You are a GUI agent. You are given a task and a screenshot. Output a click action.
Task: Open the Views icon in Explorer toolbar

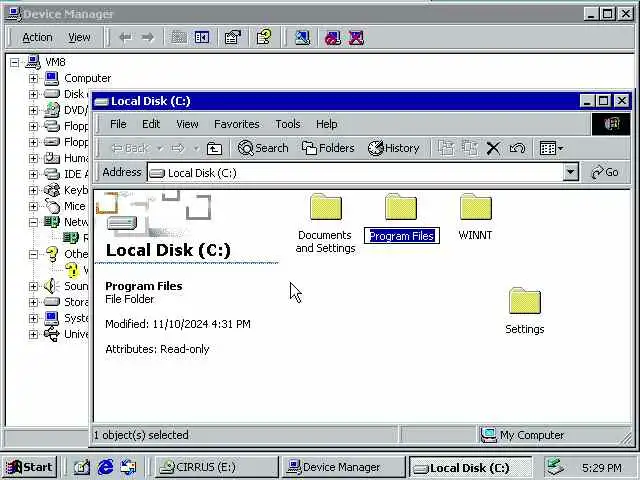point(551,148)
